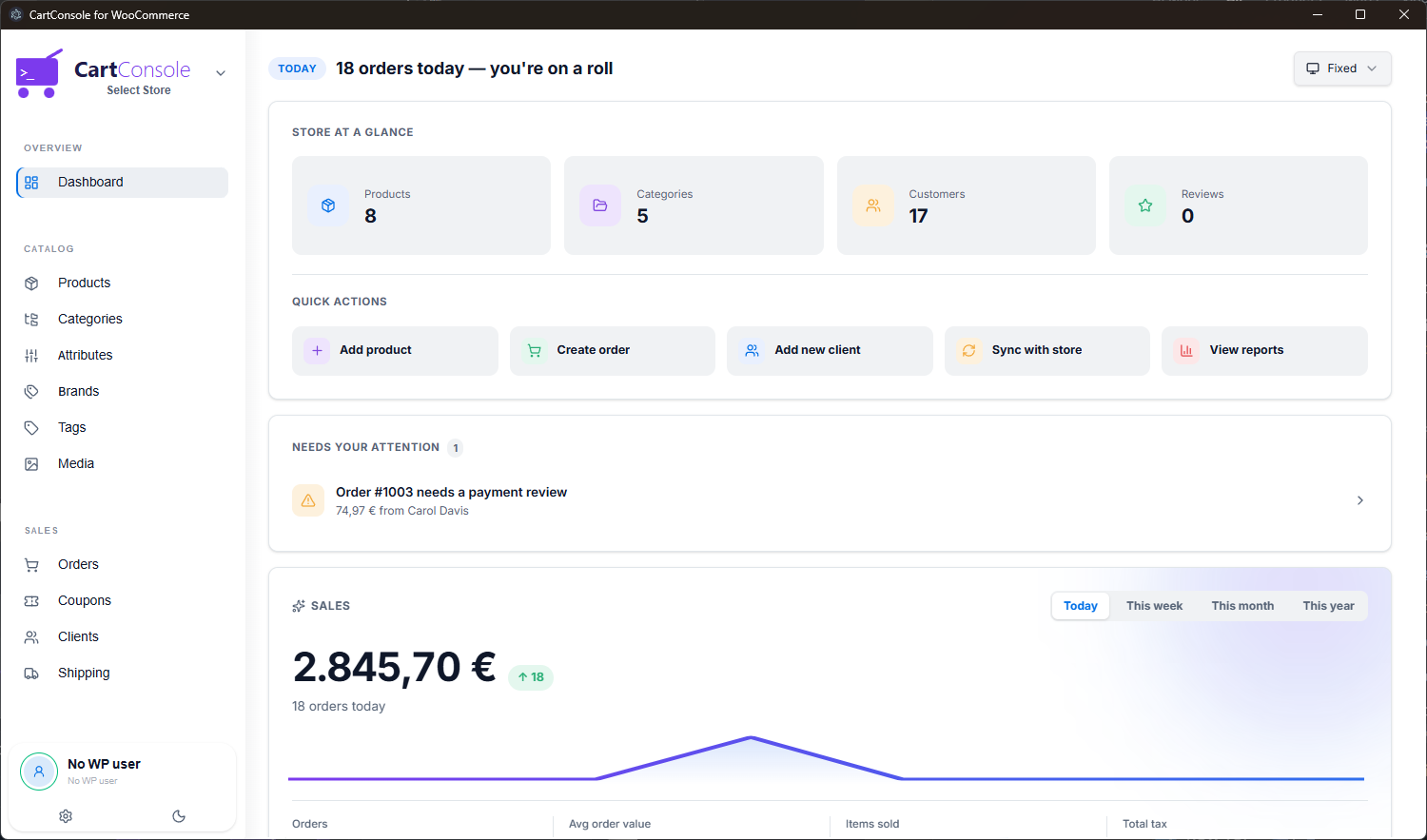Click the Add new client button
The width and height of the screenshot is (1427, 840).
pos(830,351)
